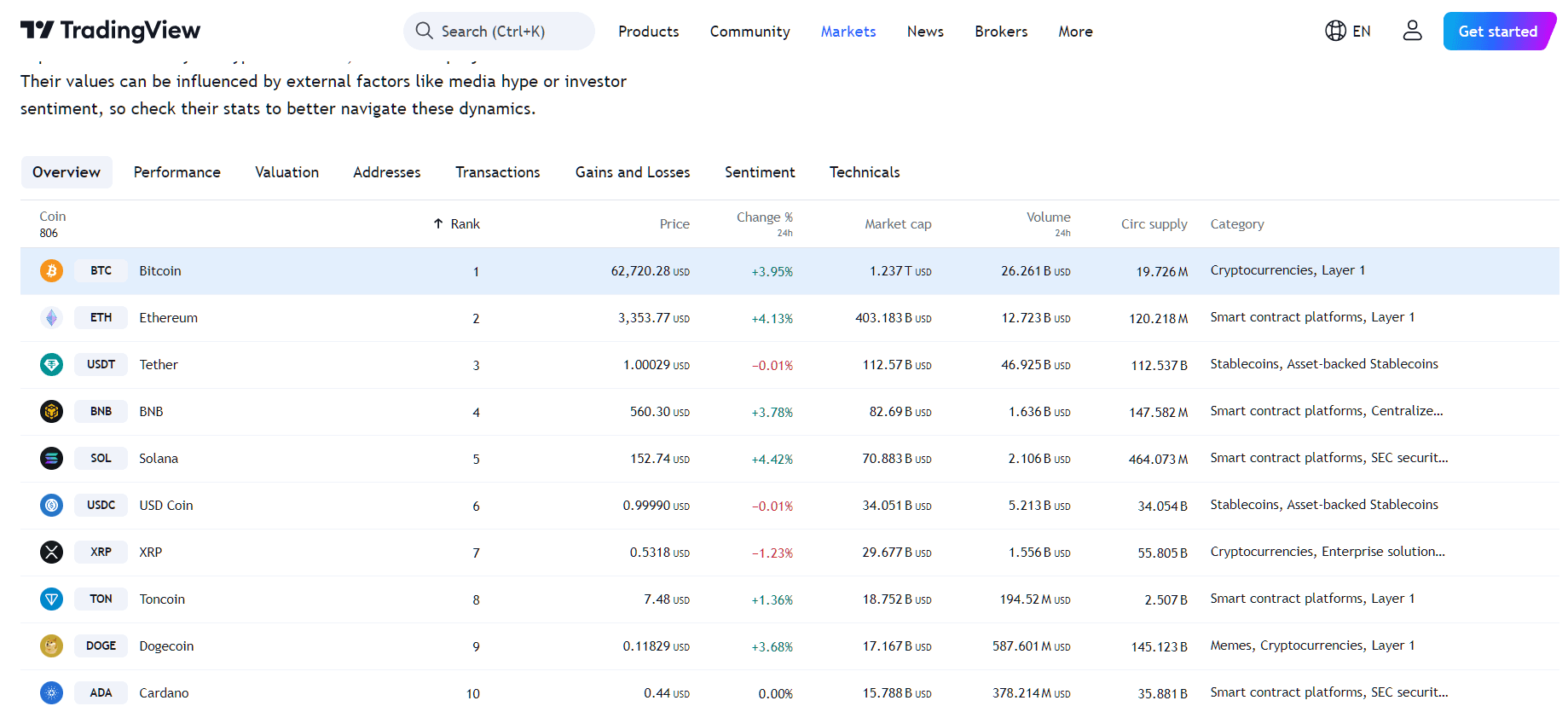Switch to the Sentiment tab
1568x712 pixels.
(x=760, y=172)
